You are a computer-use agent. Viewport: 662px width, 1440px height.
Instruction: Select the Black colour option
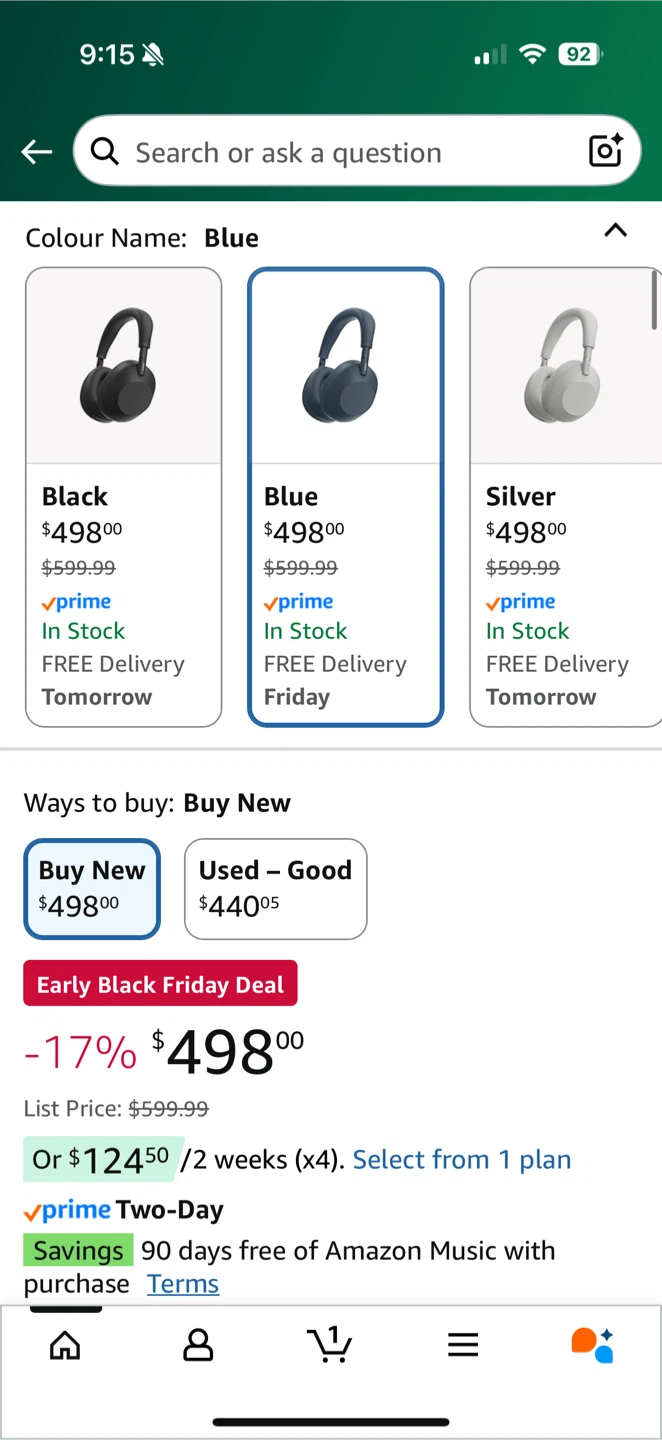click(x=123, y=496)
